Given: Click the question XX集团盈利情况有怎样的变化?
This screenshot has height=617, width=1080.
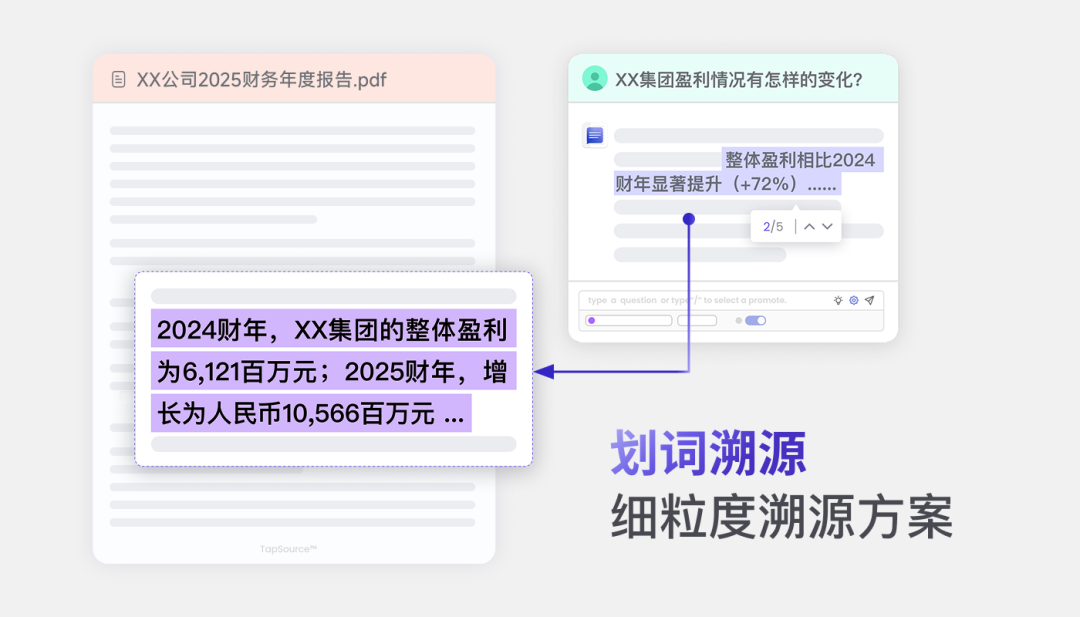Looking at the screenshot, I should pos(738,80).
